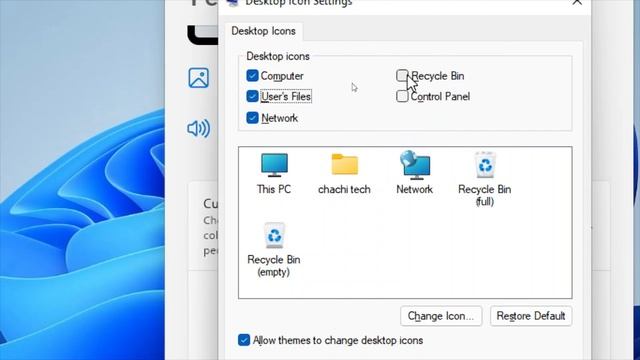Enable the Recycle Bin checkbox
This screenshot has height=360, width=640.
coord(402,76)
